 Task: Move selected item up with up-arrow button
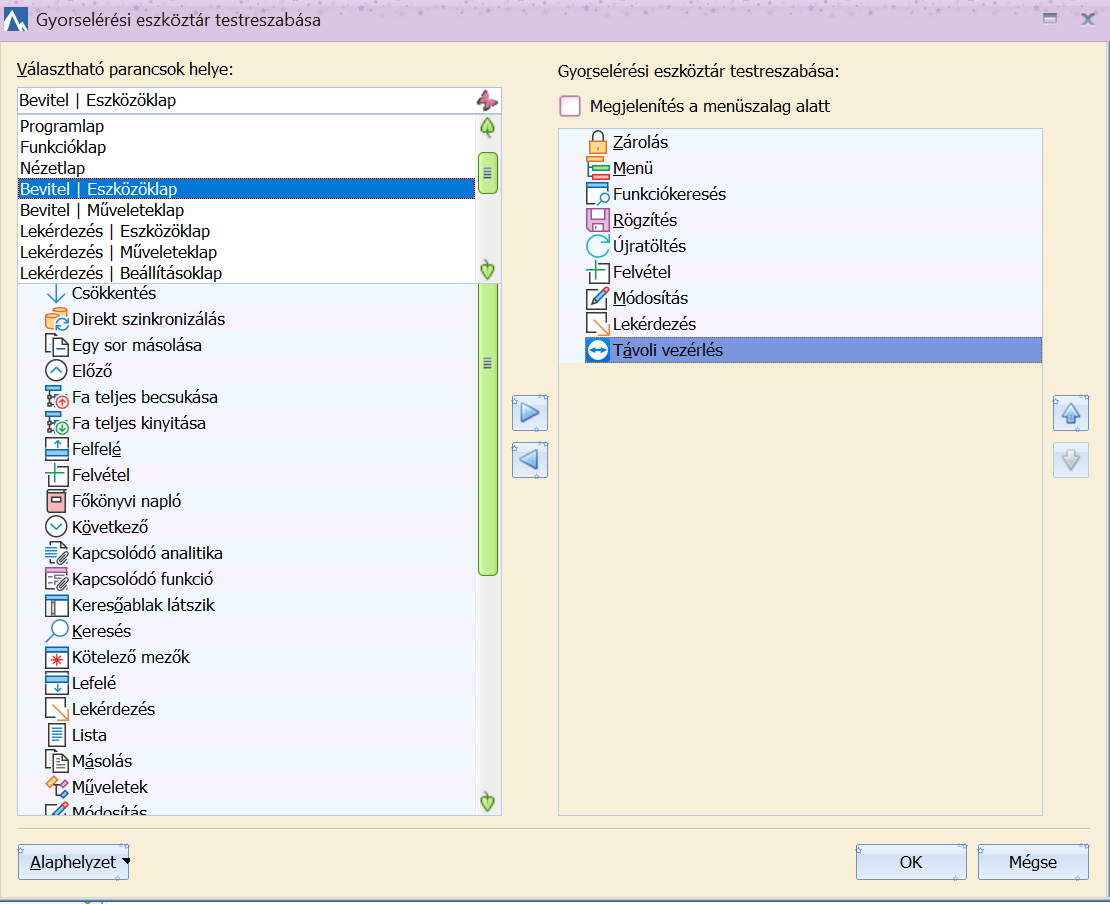pos(1071,413)
